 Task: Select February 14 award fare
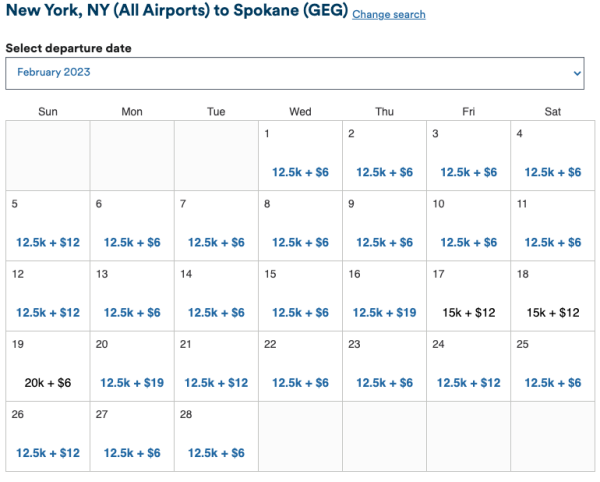pyautogui.click(x=216, y=312)
